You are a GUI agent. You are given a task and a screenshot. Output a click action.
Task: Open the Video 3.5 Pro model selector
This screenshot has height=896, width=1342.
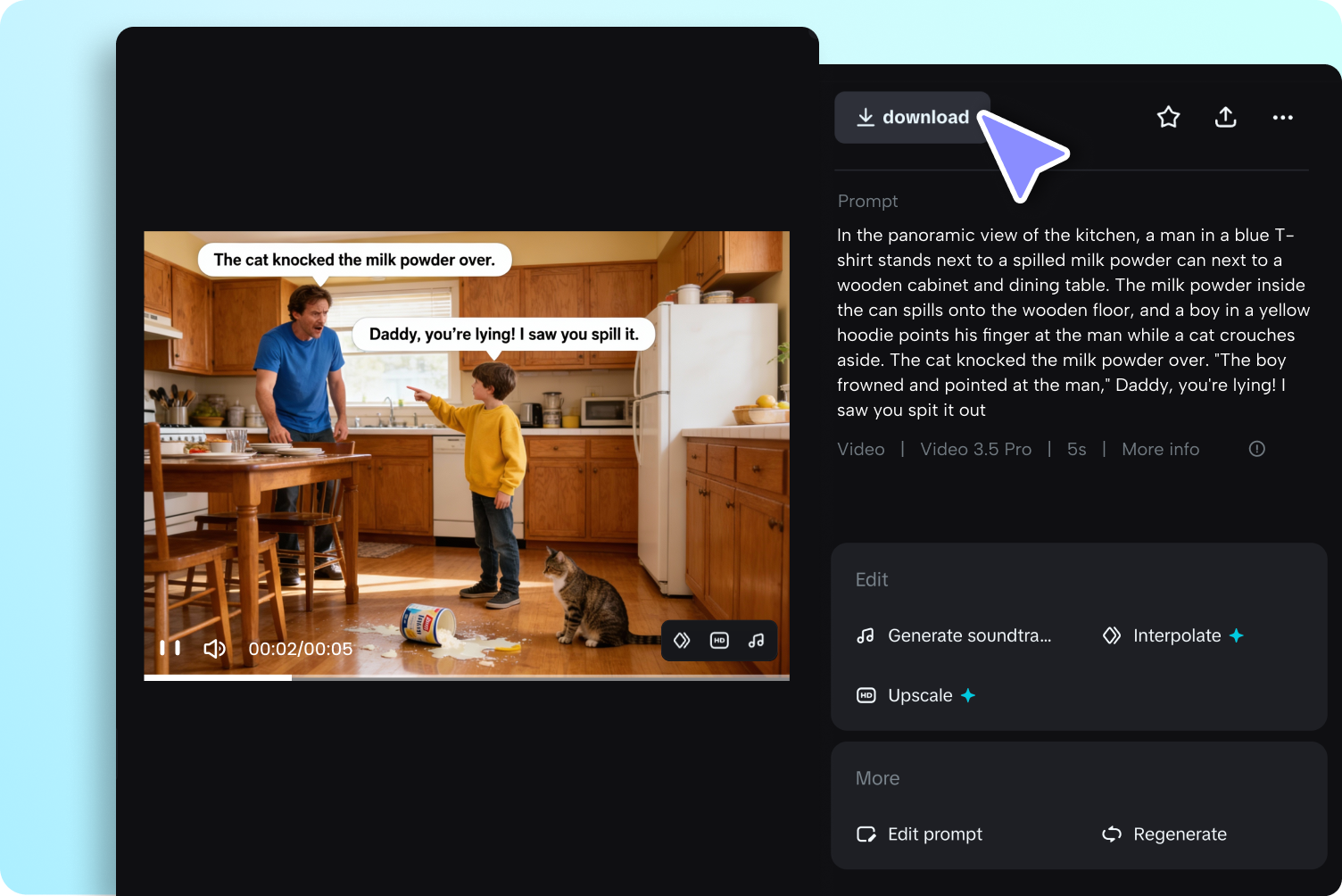975,449
